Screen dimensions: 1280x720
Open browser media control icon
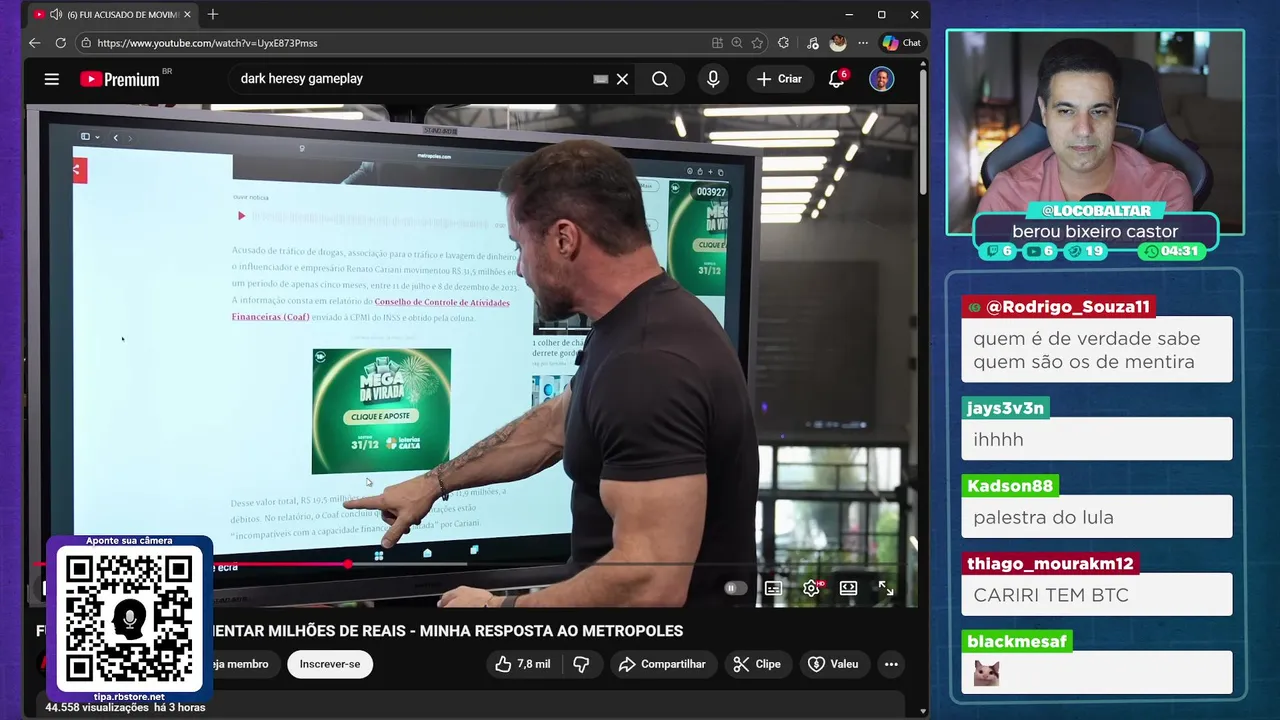812,43
